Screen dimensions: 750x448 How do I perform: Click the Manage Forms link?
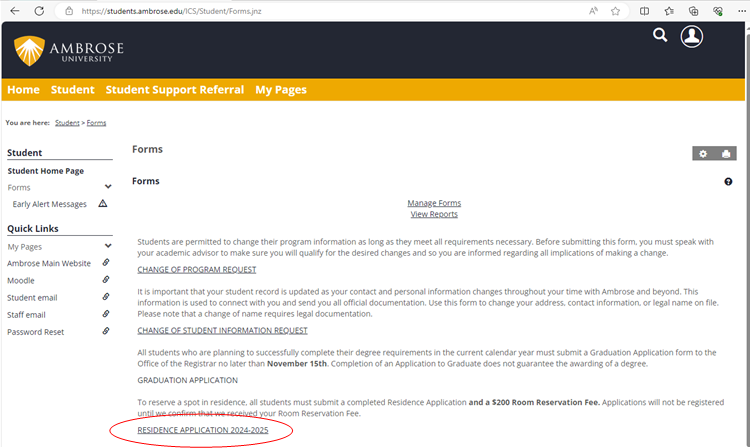pos(434,203)
